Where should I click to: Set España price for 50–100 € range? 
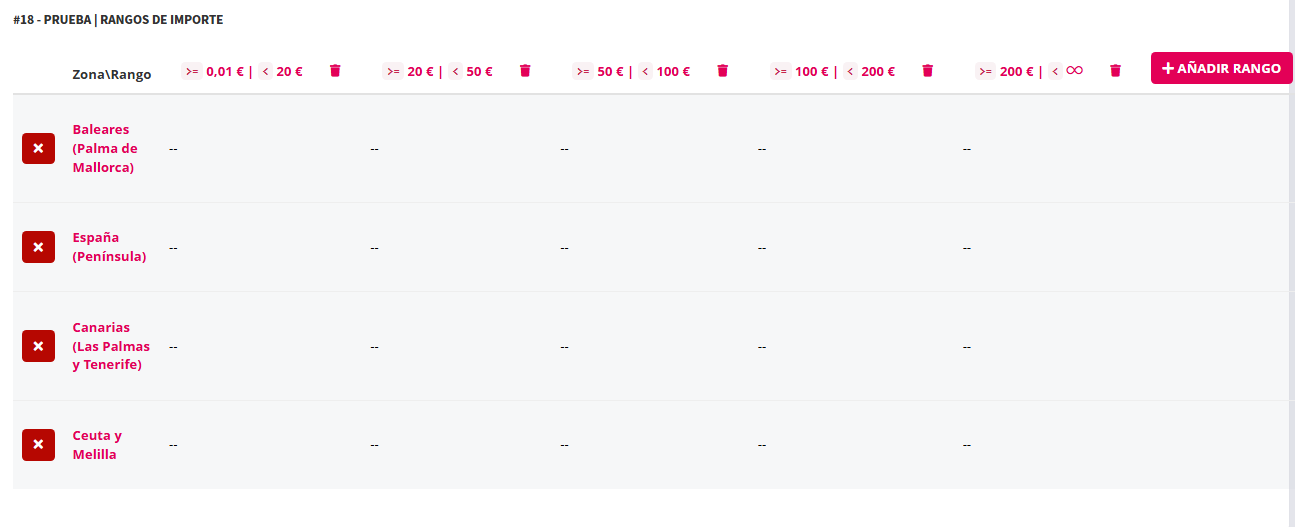tap(564, 247)
